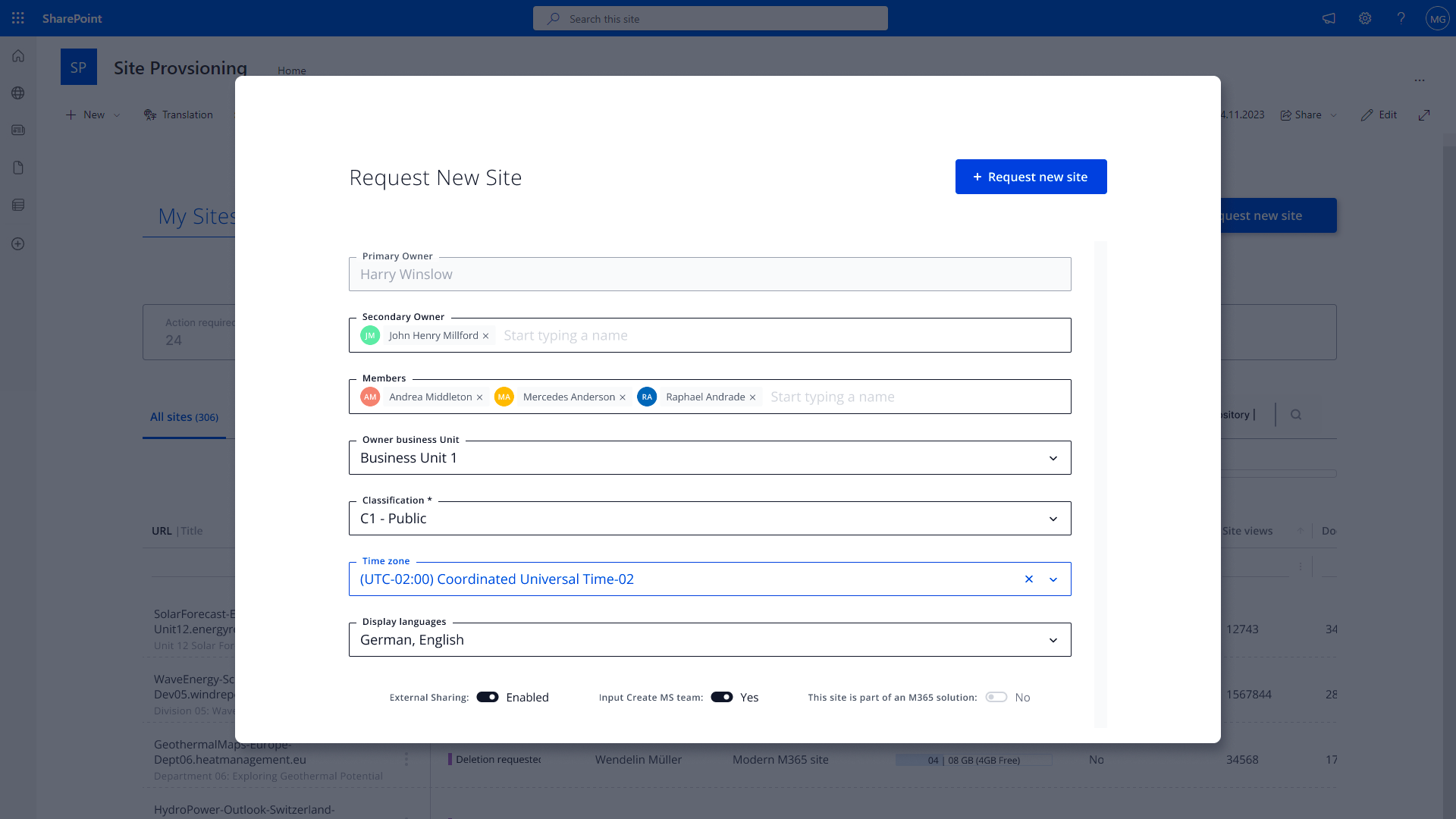Click the create plus icon in the sidebar
The image size is (1456, 819).
click(17, 243)
